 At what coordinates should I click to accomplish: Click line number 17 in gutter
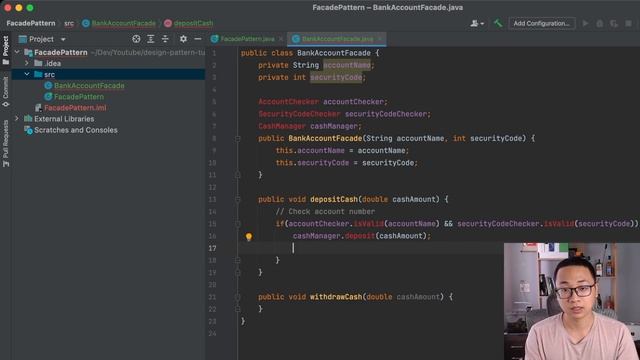click(x=212, y=248)
